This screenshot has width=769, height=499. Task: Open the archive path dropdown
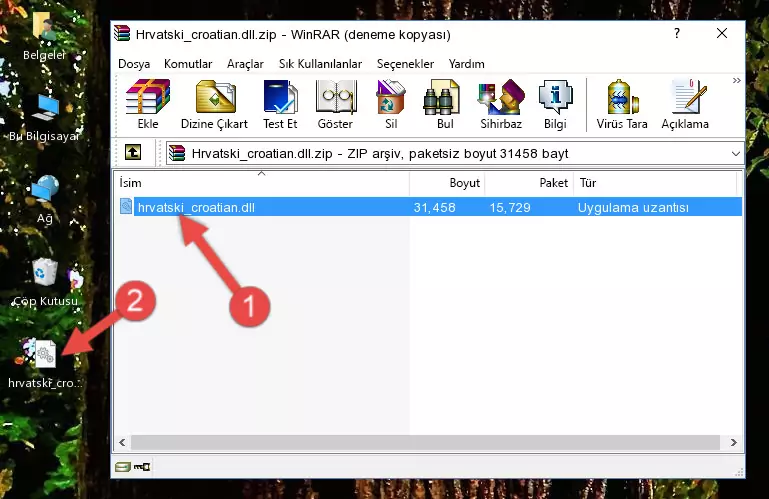[736, 154]
